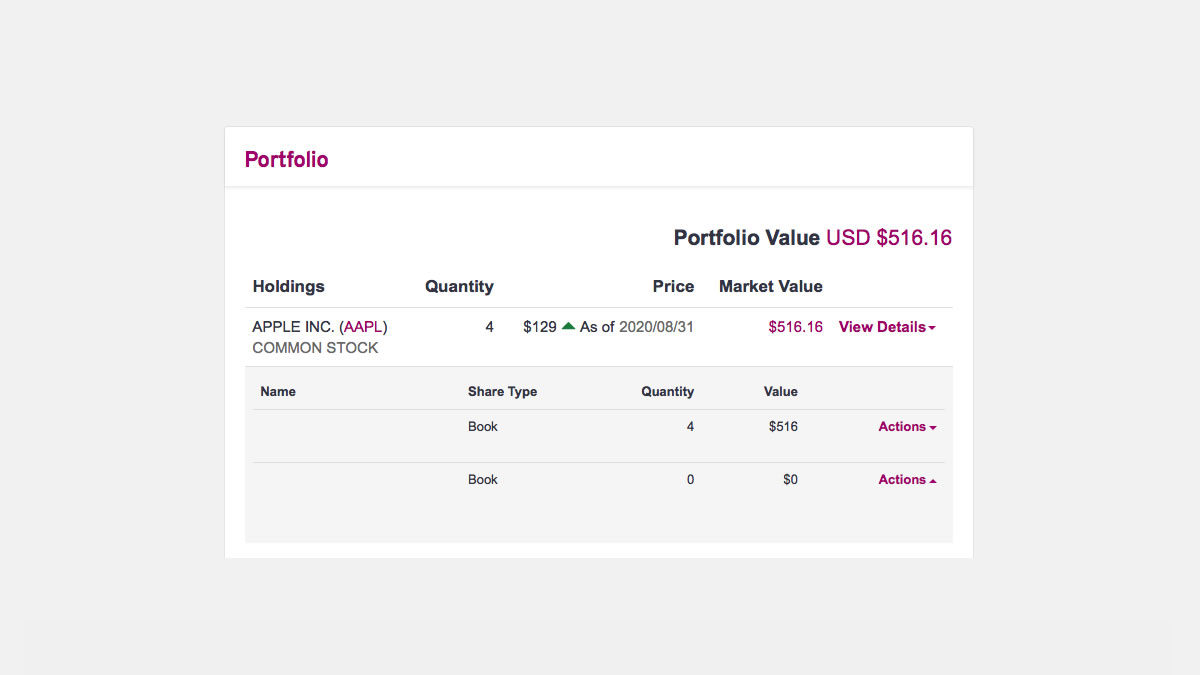1200x675 pixels.
Task: Click Book share type in the $0 row
Action: click(x=483, y=480)
